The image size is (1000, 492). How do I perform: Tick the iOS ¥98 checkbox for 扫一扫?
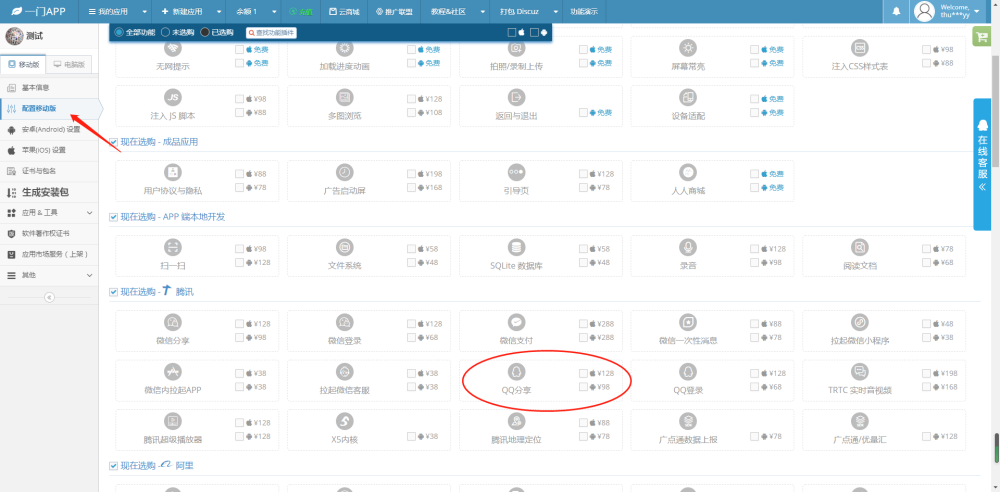point(239,249)
